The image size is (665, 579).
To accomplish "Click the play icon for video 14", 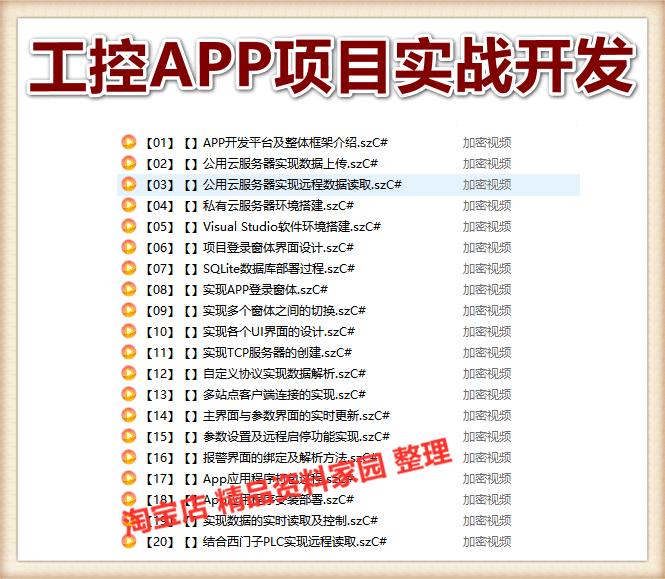I will pyautogui.click(x=129, y=415).
